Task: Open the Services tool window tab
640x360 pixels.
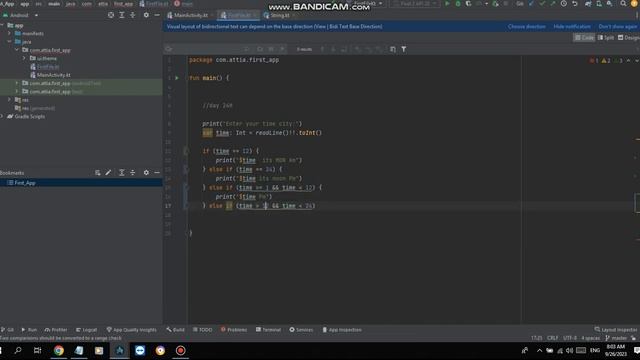Action: [301, 330]
